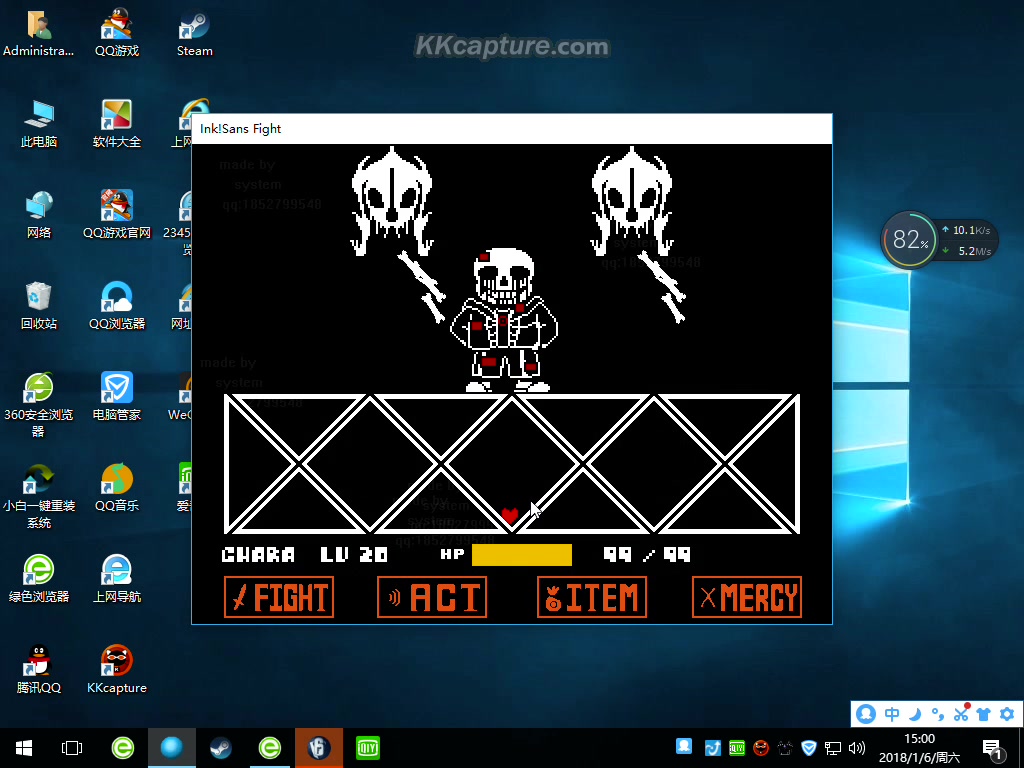
Task: Click the Ink Sans skeleton character
Action: 504,320
